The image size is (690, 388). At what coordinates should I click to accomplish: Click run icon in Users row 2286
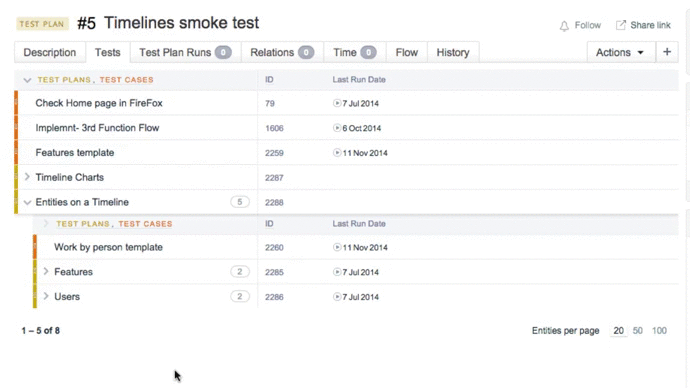[x=337, y=296]
